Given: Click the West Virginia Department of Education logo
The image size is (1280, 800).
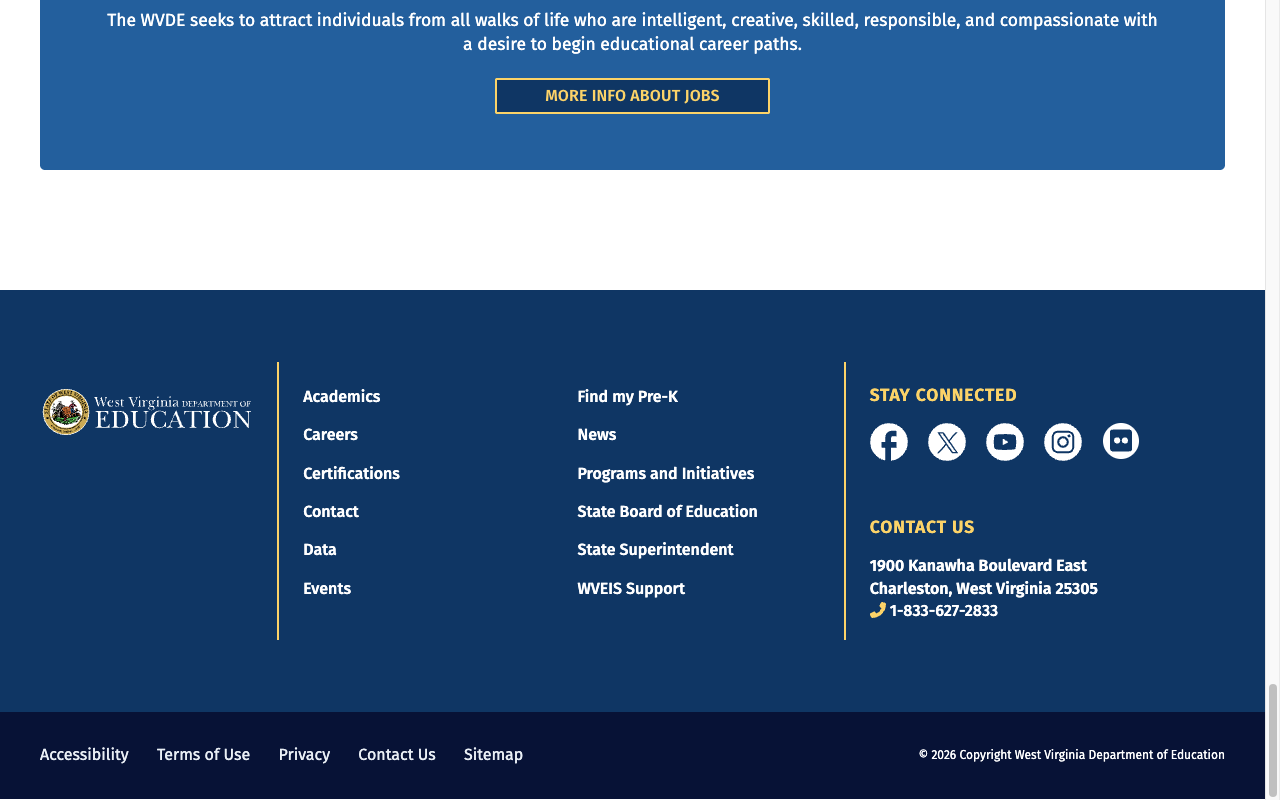Looking at the screenshot, I should pyautogui.click(x=147, y=412).
